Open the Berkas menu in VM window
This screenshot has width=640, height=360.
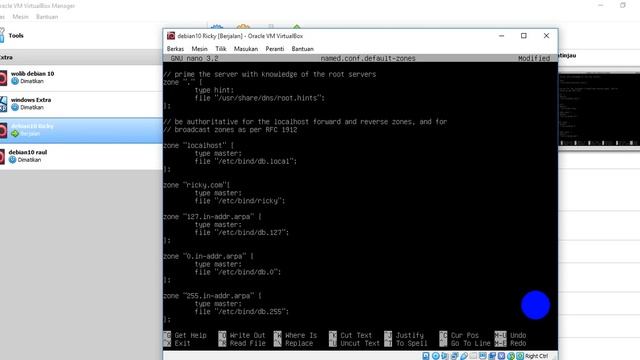(x=175, y=49)
